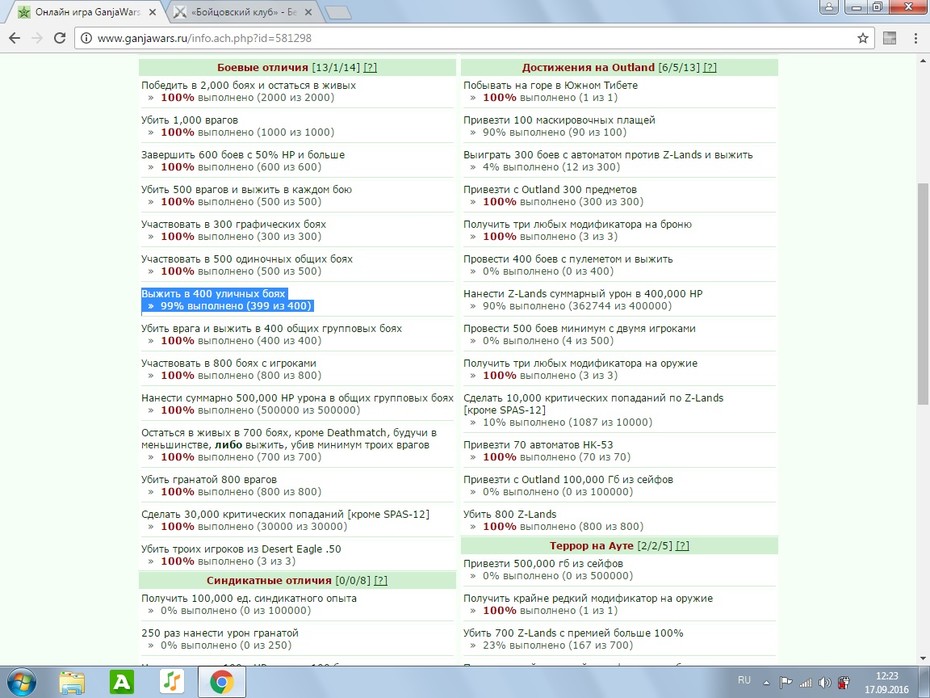Open the green 'A' app in taskbar
930x698 pixels.
coord(122,683)
